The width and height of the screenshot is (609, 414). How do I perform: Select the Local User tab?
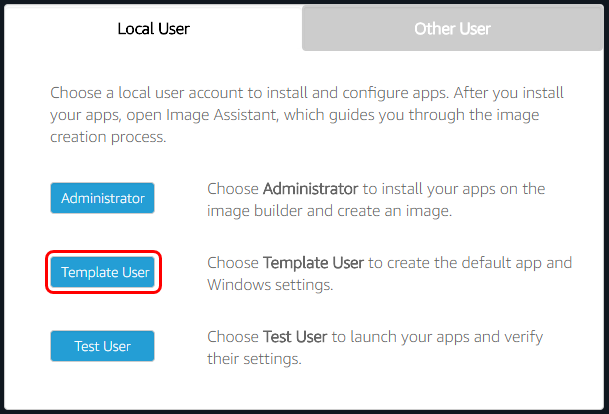tap(153, 28)
